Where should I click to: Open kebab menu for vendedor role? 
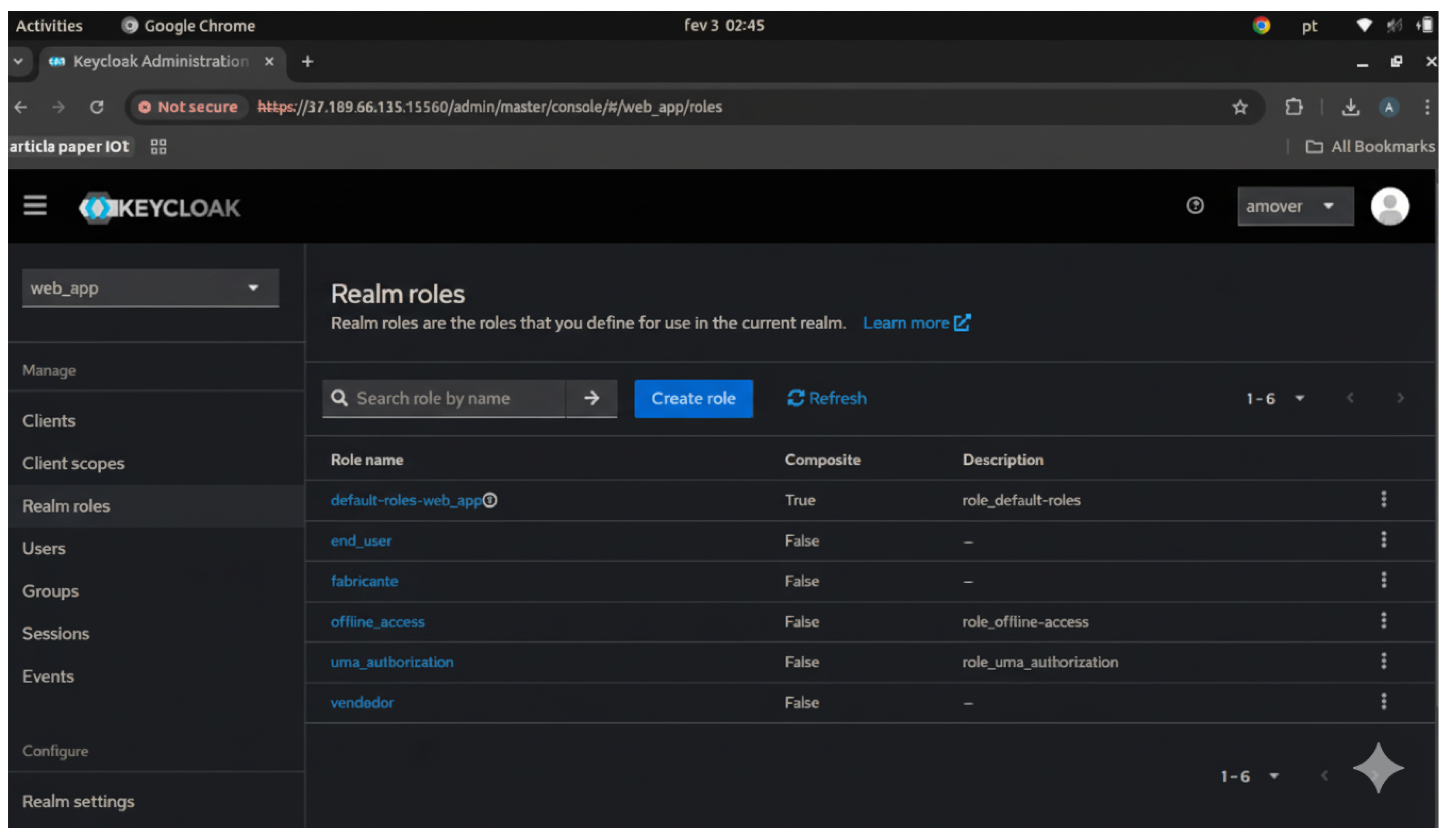pos(1384,702)
